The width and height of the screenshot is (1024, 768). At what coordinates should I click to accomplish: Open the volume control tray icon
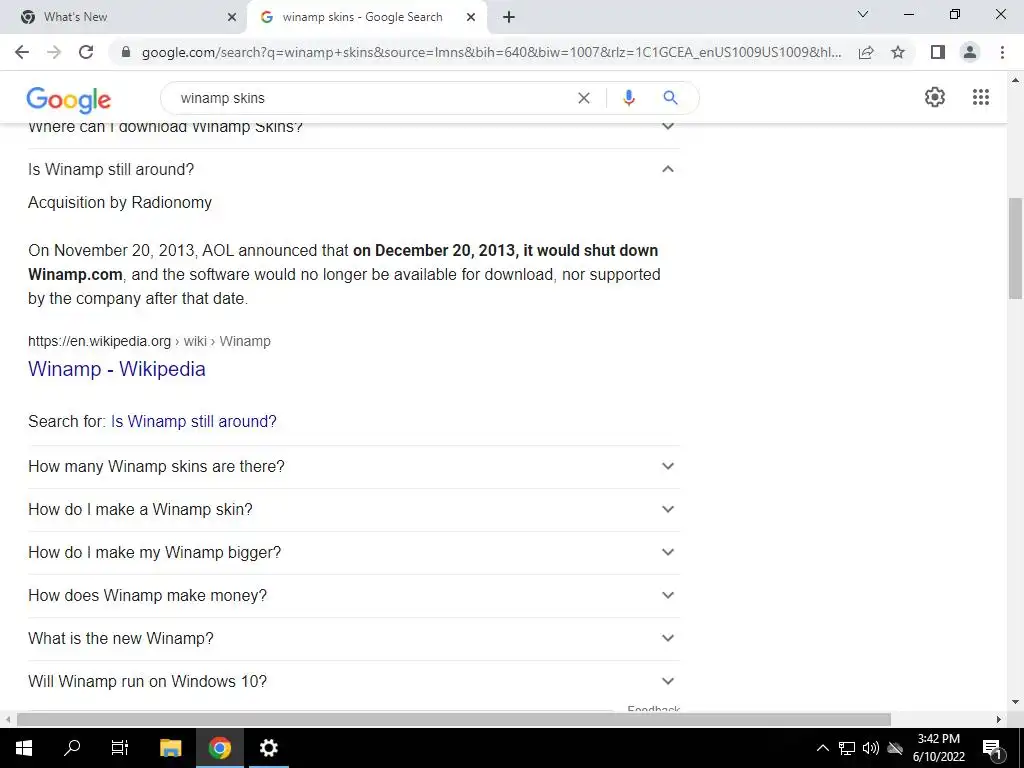pyautogui.click(x=871, y=748)
